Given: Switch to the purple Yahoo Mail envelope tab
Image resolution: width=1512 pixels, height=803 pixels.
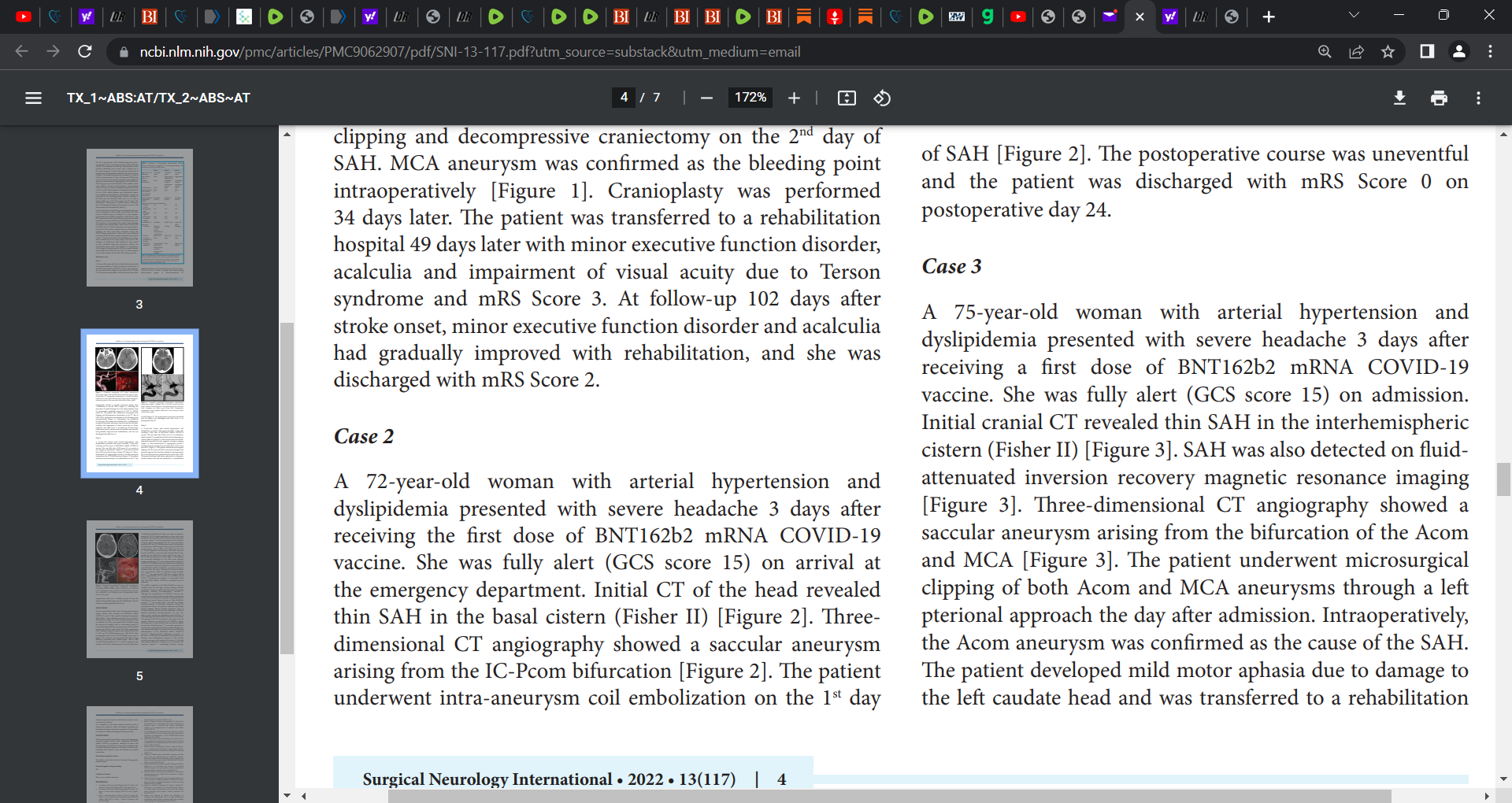Looking at the screenshot, I should tap(1110, 17).
